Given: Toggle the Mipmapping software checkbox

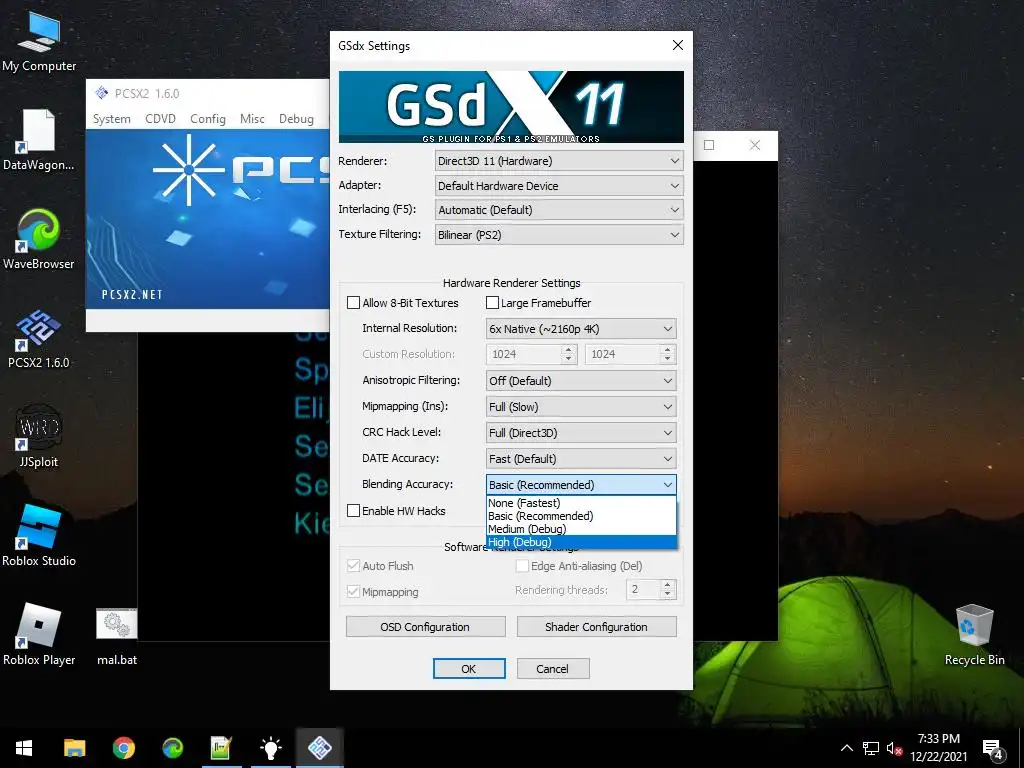Looking at the screenshot, I should (x=353, y=592).
